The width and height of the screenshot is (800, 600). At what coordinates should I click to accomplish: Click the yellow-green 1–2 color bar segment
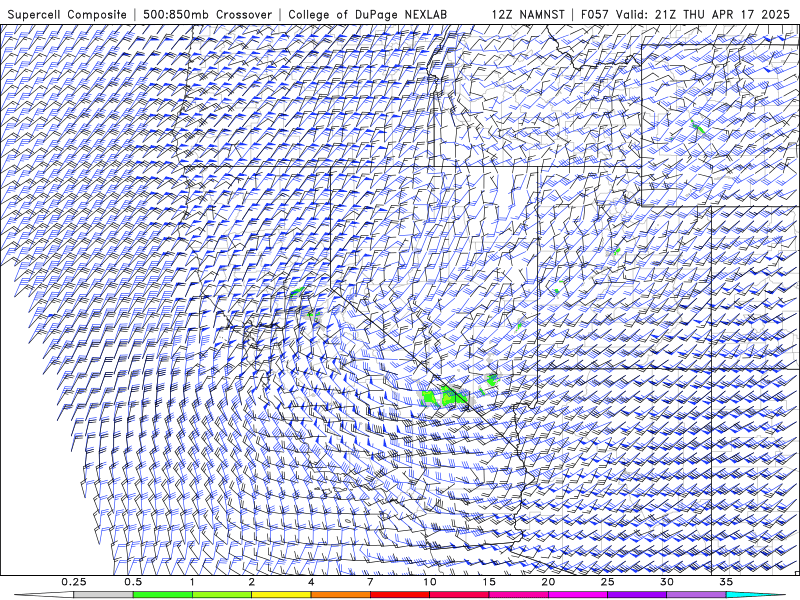[221, 595]
